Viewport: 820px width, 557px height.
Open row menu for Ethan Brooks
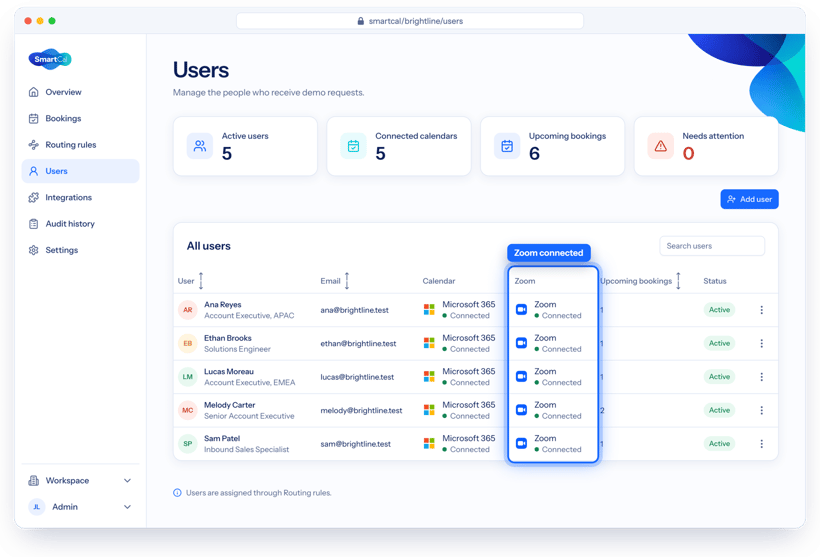click(761, 344)
